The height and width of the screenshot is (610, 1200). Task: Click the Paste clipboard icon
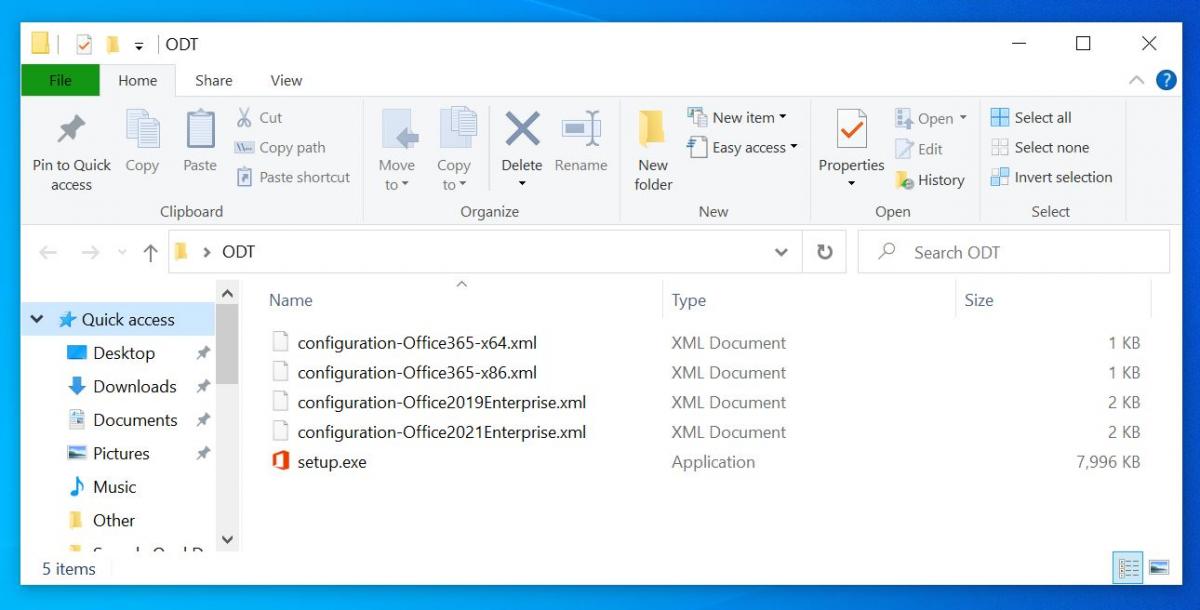(200, 129)
